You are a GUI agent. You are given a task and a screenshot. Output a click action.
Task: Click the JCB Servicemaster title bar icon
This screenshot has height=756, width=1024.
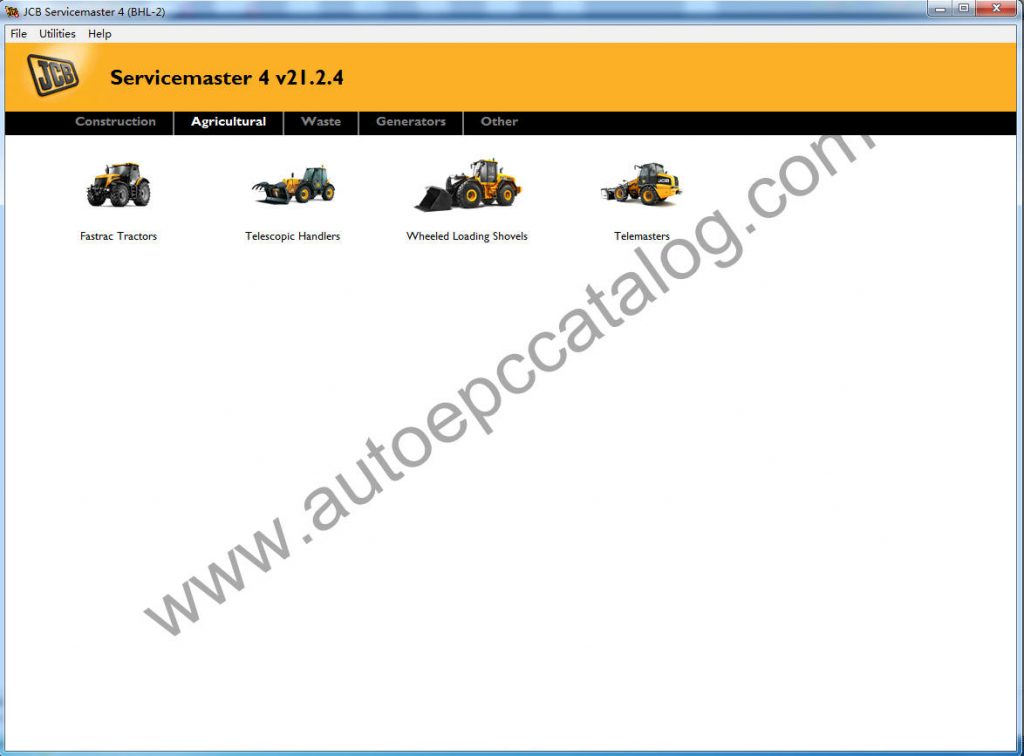[x=12, y=11]
